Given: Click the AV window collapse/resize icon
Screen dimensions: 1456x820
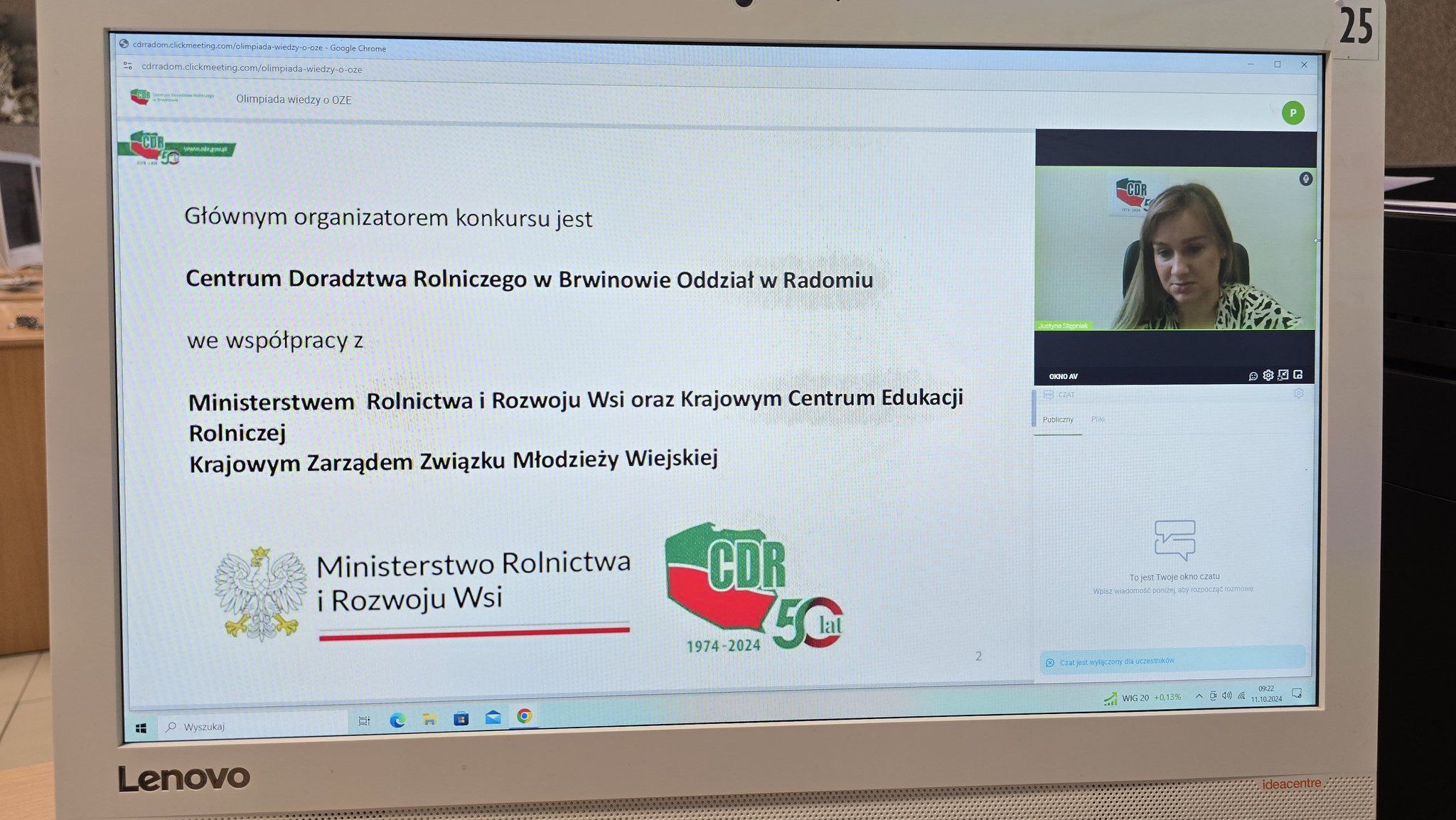Looking at the screenshot, I should click(x=1283, y=375).
